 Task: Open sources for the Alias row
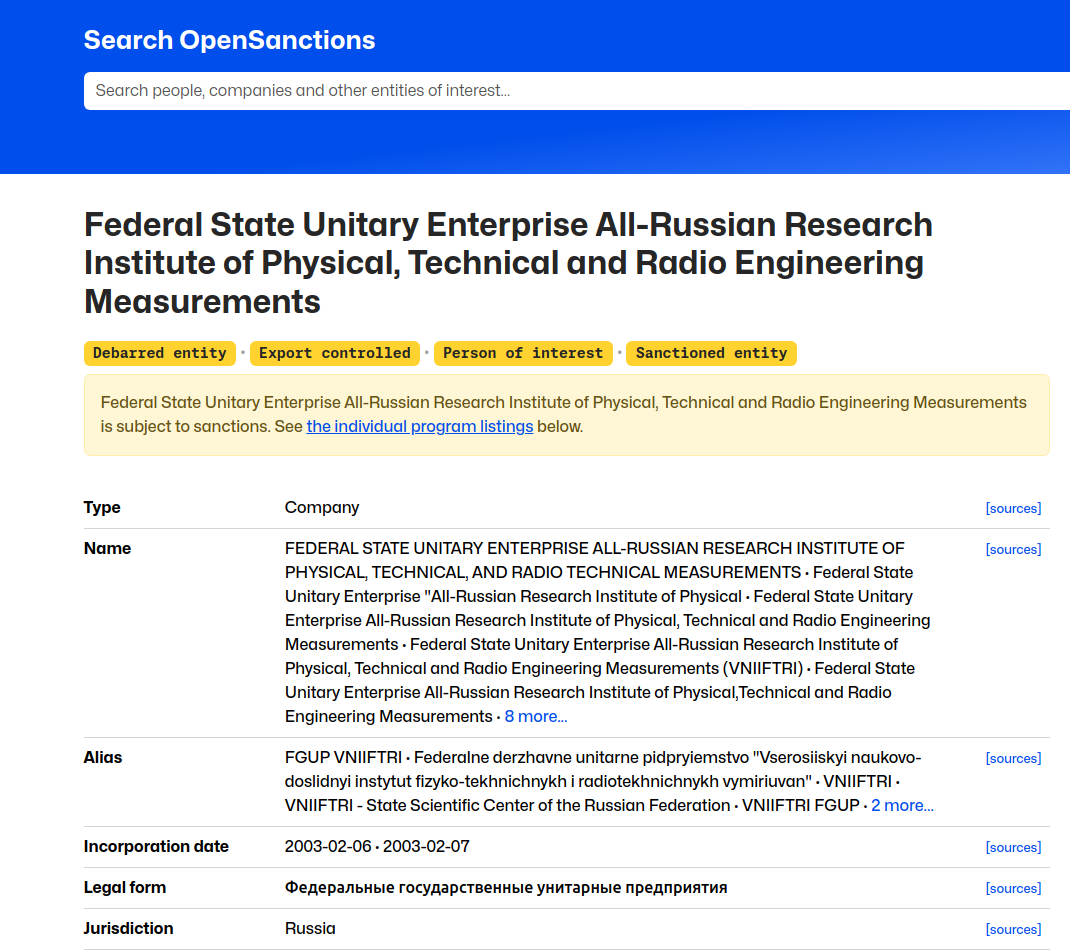[x=1013, y=758]
